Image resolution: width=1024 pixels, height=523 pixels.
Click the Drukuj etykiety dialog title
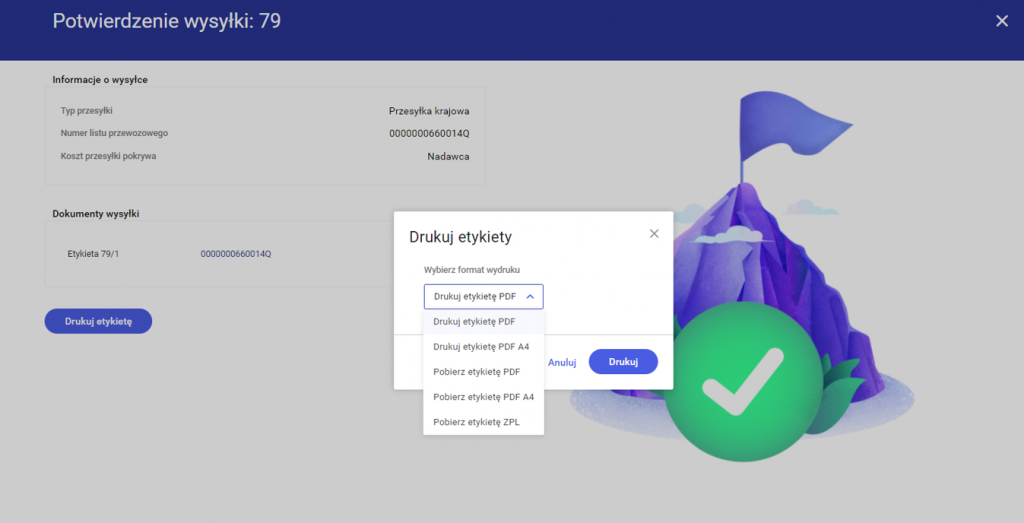[x=460, y=237]
